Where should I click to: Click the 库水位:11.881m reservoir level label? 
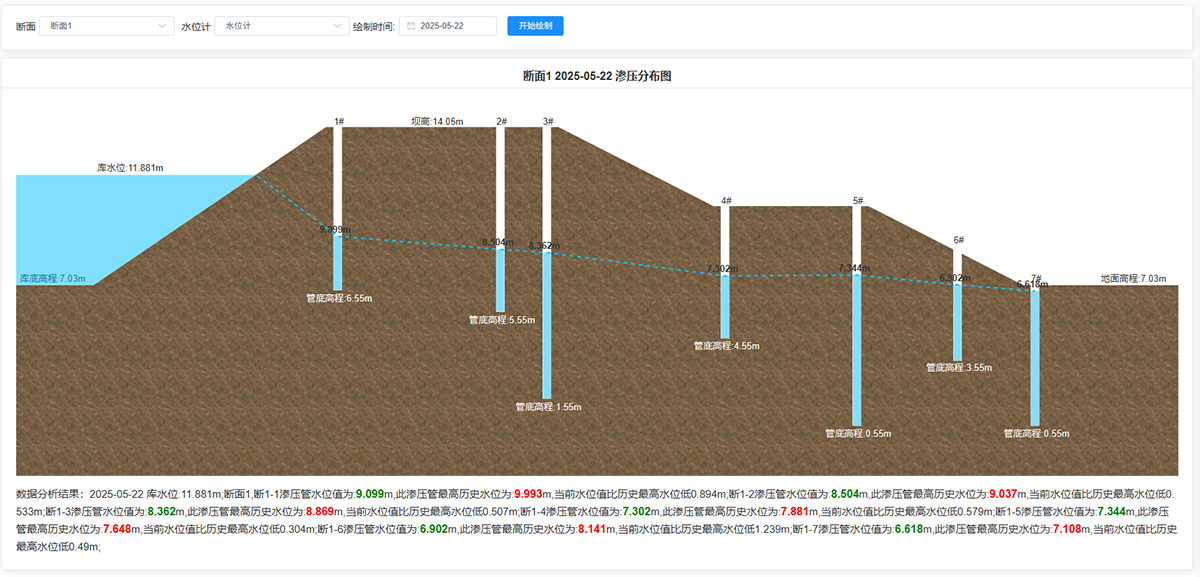coord(129,168)
